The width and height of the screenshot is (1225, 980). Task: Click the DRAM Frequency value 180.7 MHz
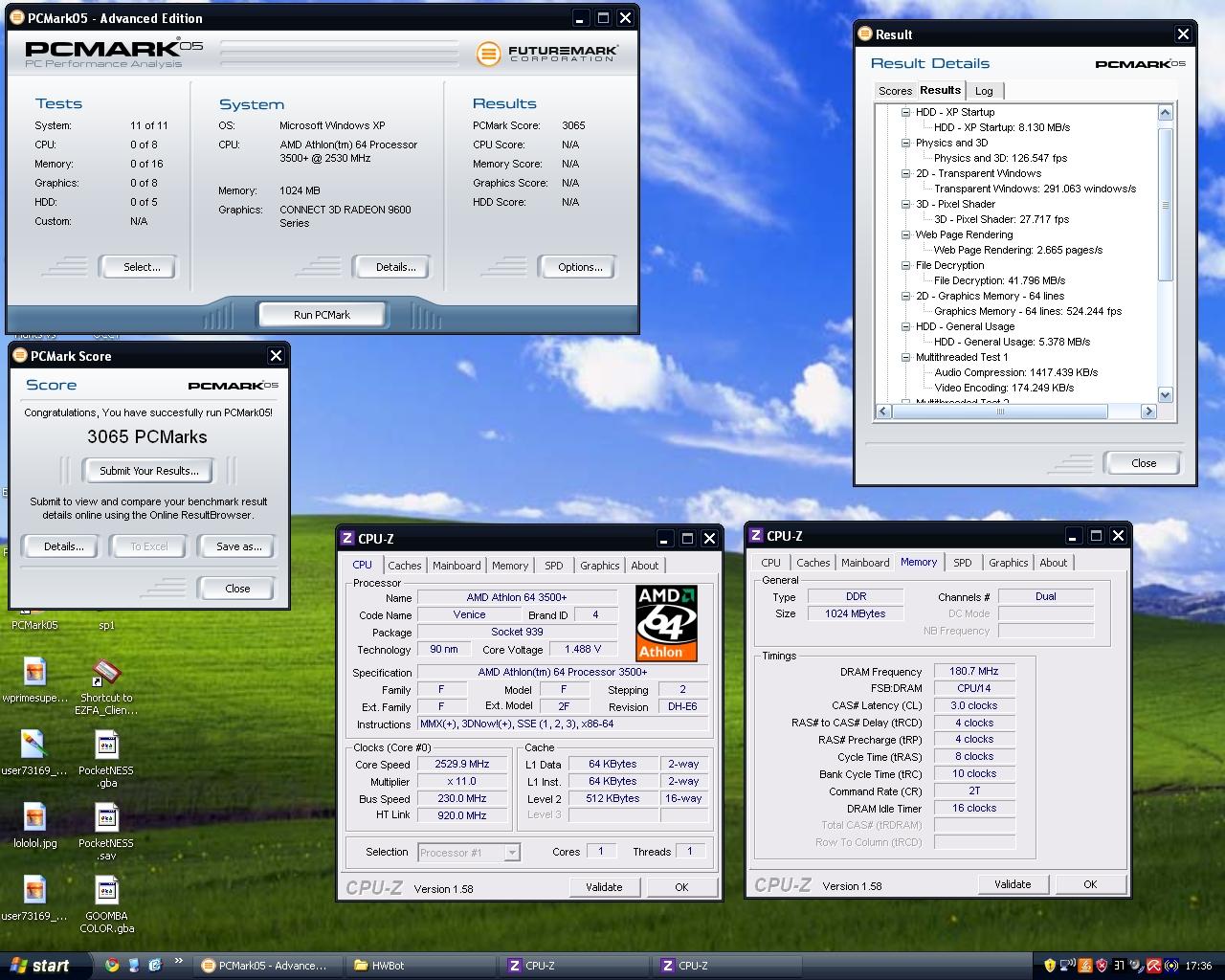coord(973,672)
